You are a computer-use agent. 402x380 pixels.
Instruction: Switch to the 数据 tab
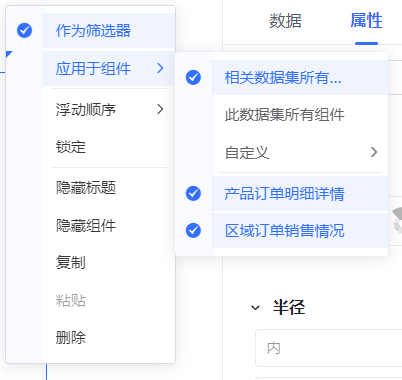pos(285,21)
